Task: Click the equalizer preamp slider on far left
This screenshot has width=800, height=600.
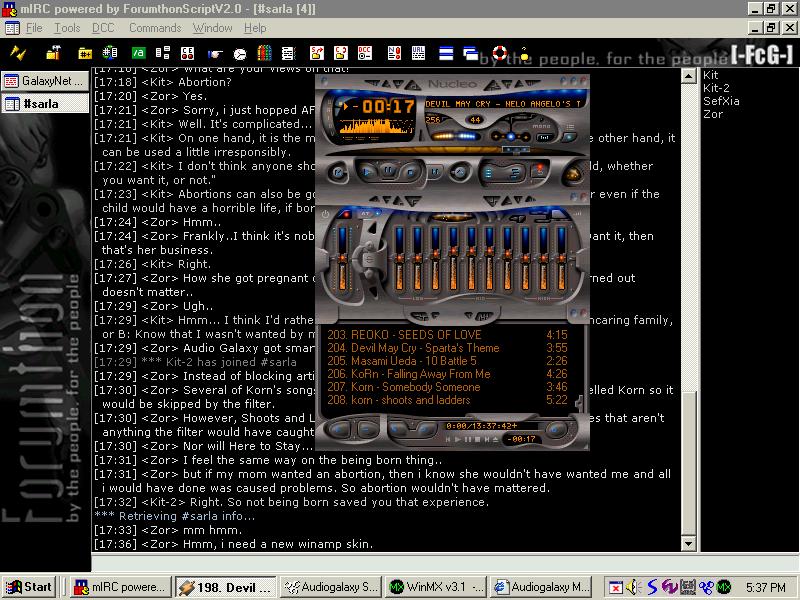Action: point(342,260)
